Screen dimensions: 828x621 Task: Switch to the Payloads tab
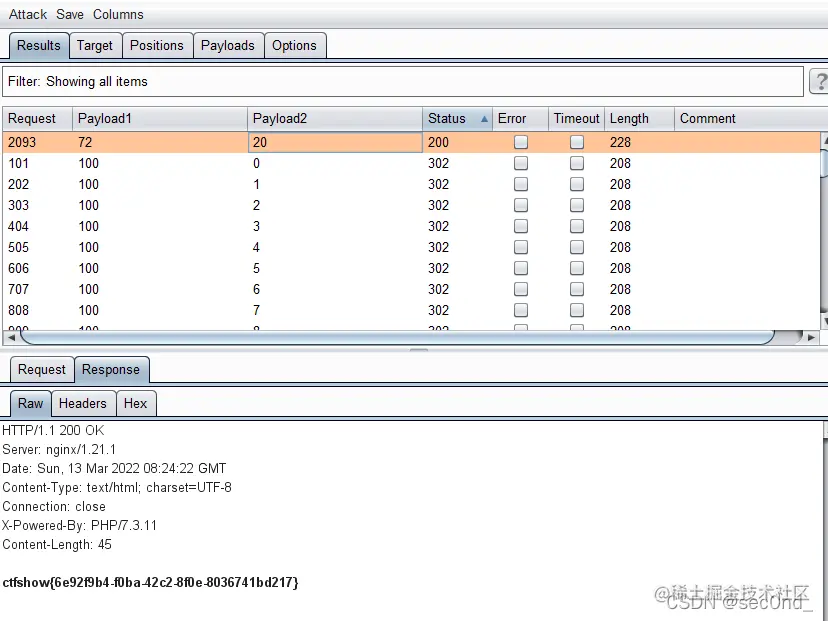pos(228,45)
